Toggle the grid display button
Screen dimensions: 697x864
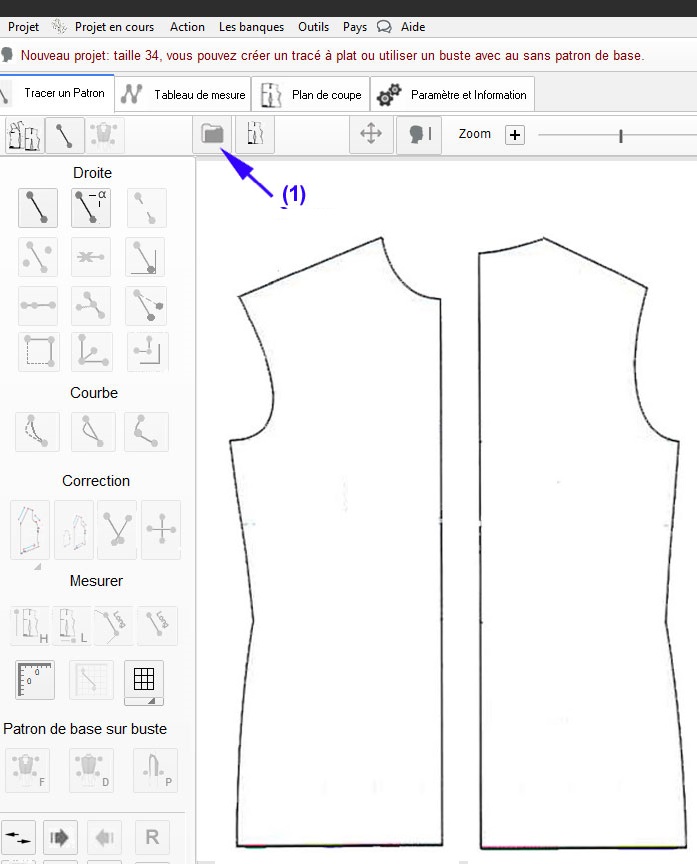[144, 679]
